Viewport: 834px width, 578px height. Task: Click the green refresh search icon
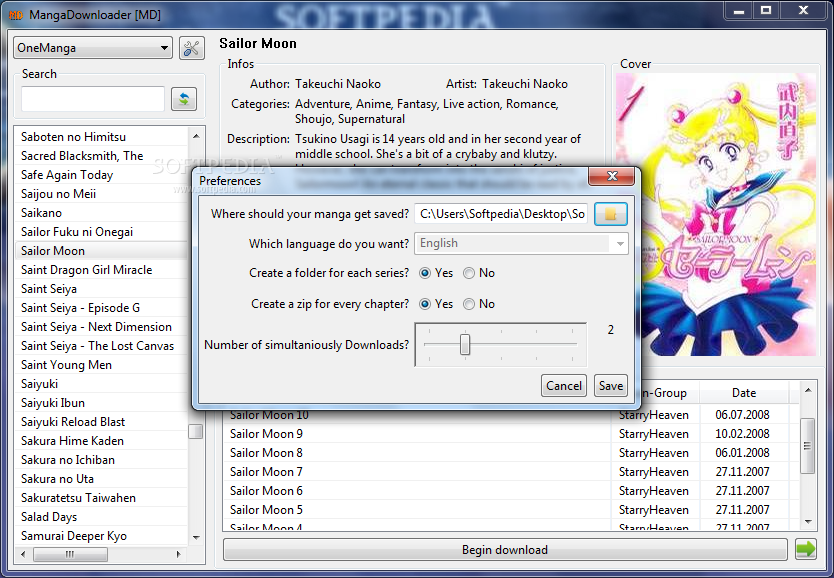184,99
